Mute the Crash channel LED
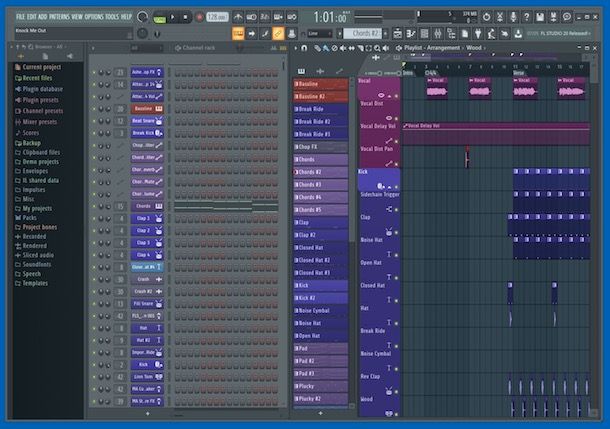 (x=94, y=280)
